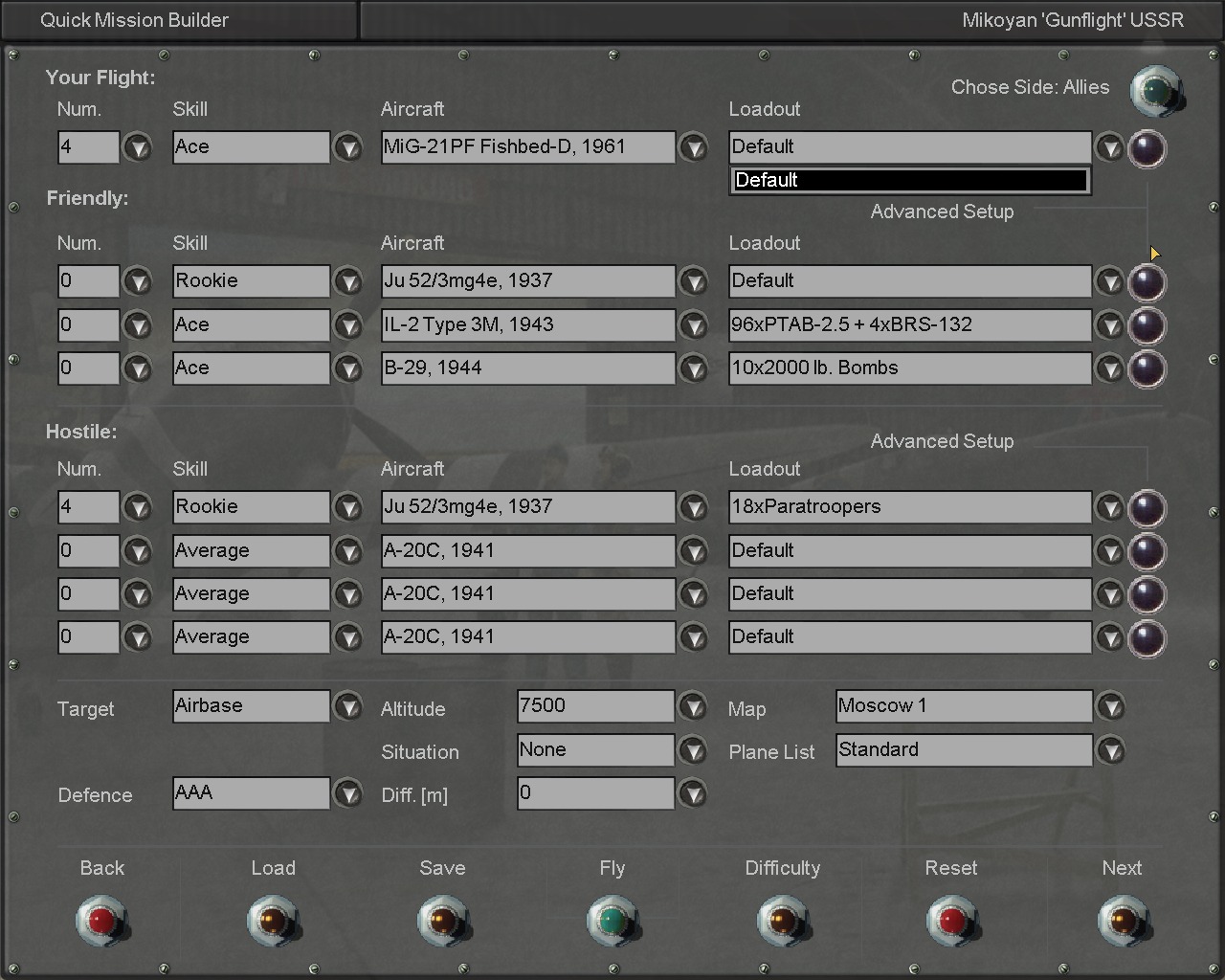Open arrow beside 96xPTAB-2.5 + 4xBRS-132 loadout
This screenshot has height=980, width=1225.
(1109, 325)
